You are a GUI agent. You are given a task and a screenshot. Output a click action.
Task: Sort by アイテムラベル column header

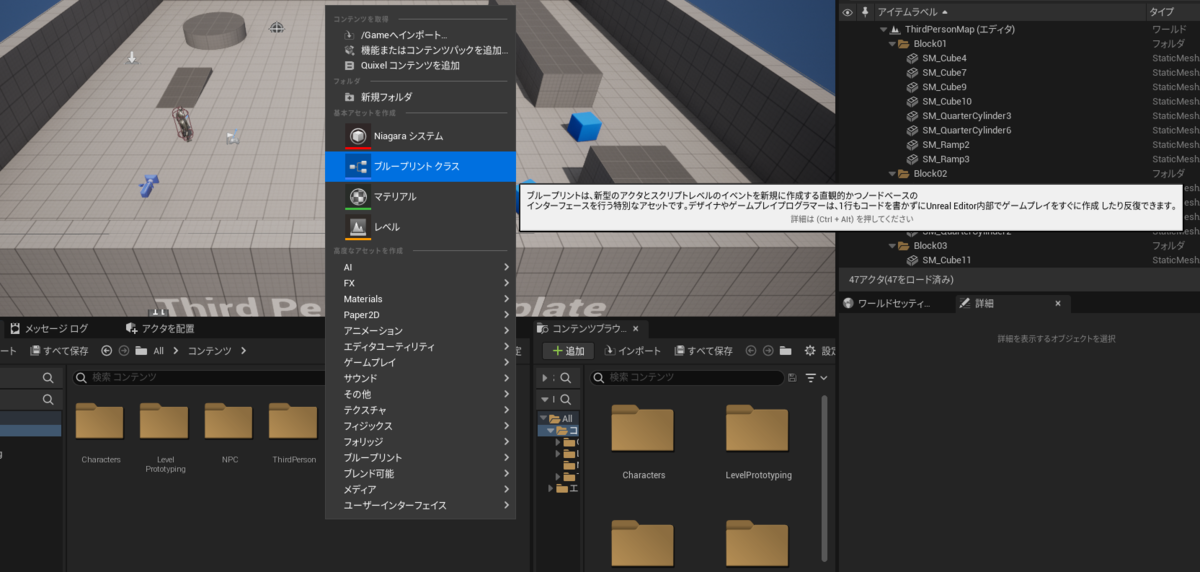point(908,12)
